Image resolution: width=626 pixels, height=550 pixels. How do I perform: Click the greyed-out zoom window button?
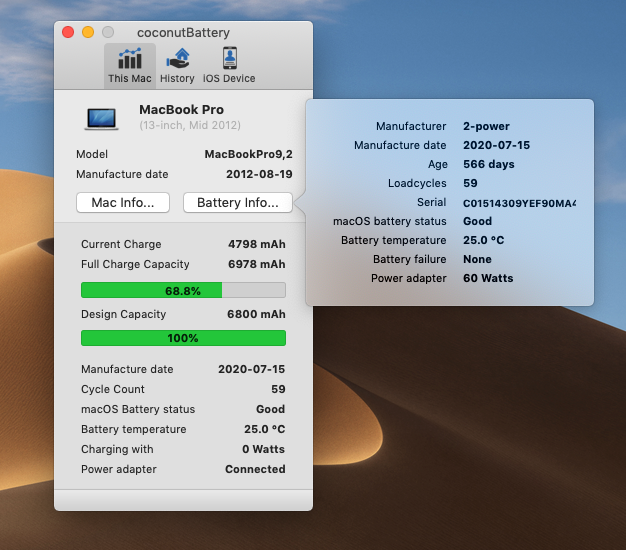pos(108,32)
